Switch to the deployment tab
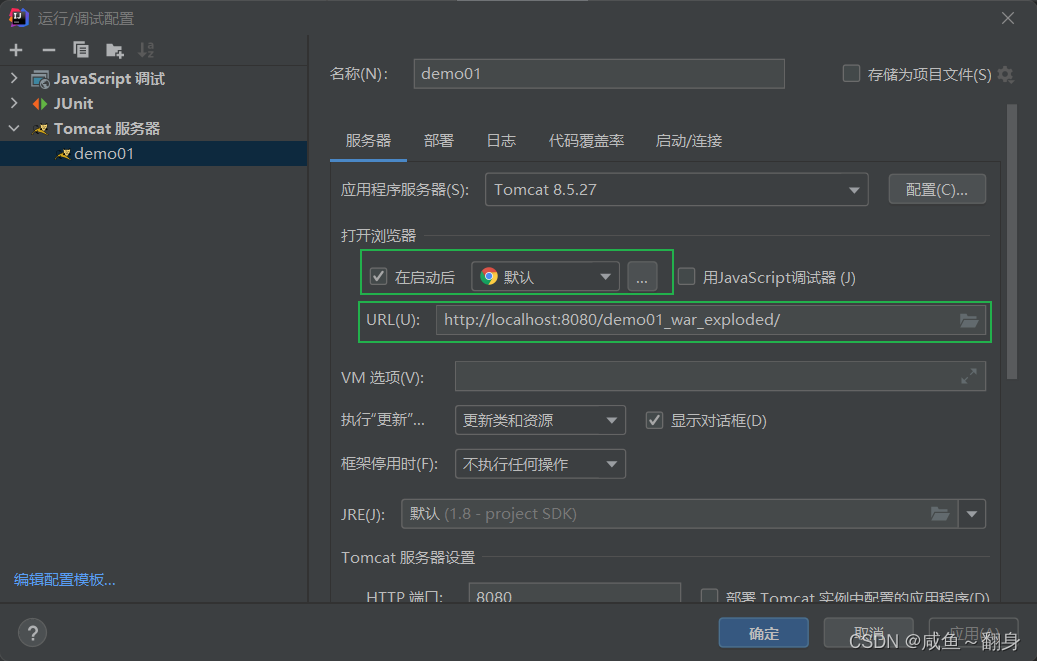1037x661 pixels. pyautogui.click(x=439, y=141)
